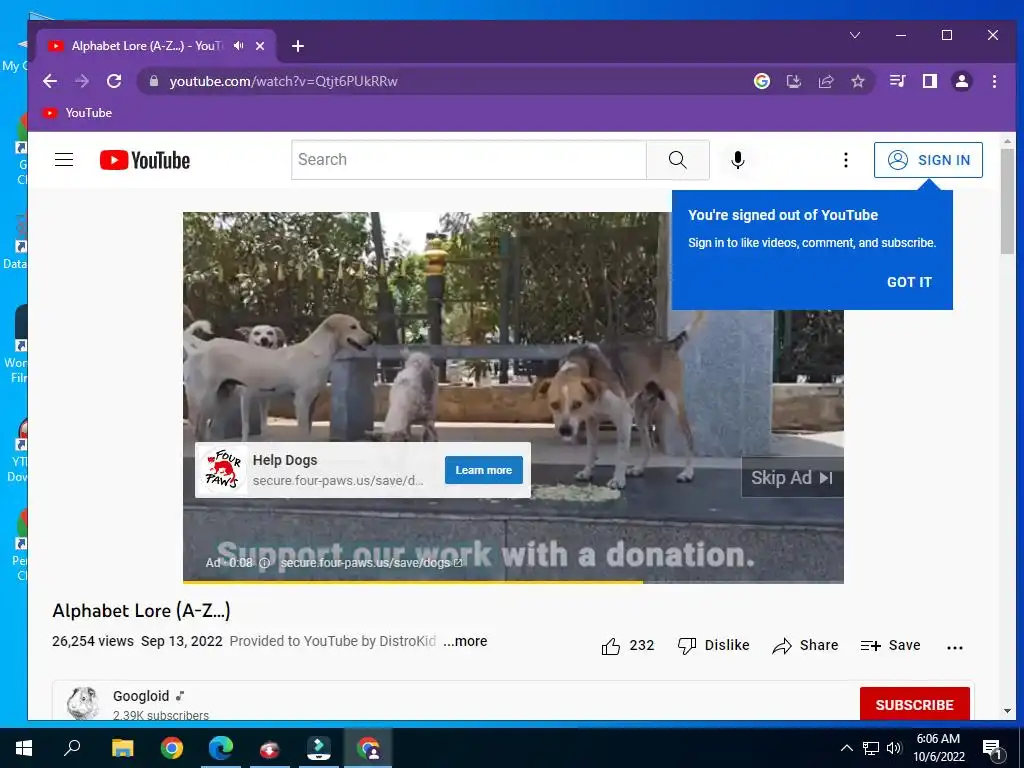Click the SIGN IN button
This screenshot has width=1024, height=768.
coord(928,160)
